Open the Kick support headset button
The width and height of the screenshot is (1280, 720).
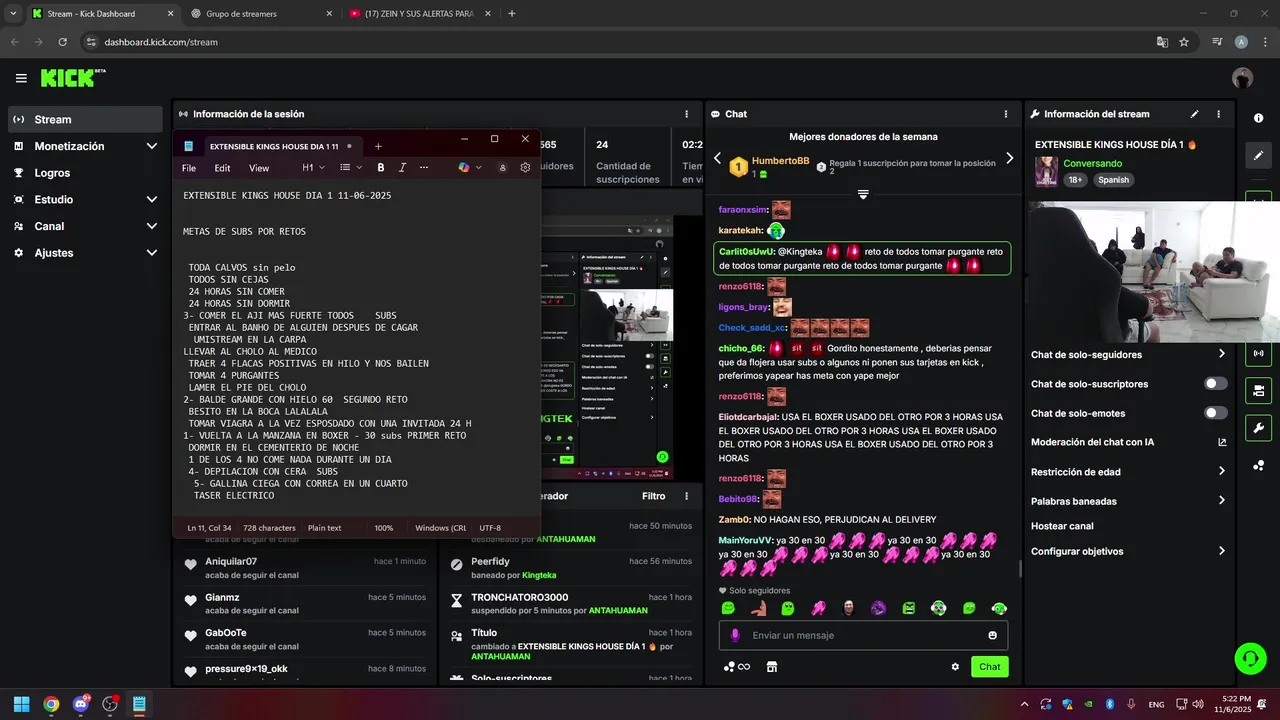click(1250, 657)
